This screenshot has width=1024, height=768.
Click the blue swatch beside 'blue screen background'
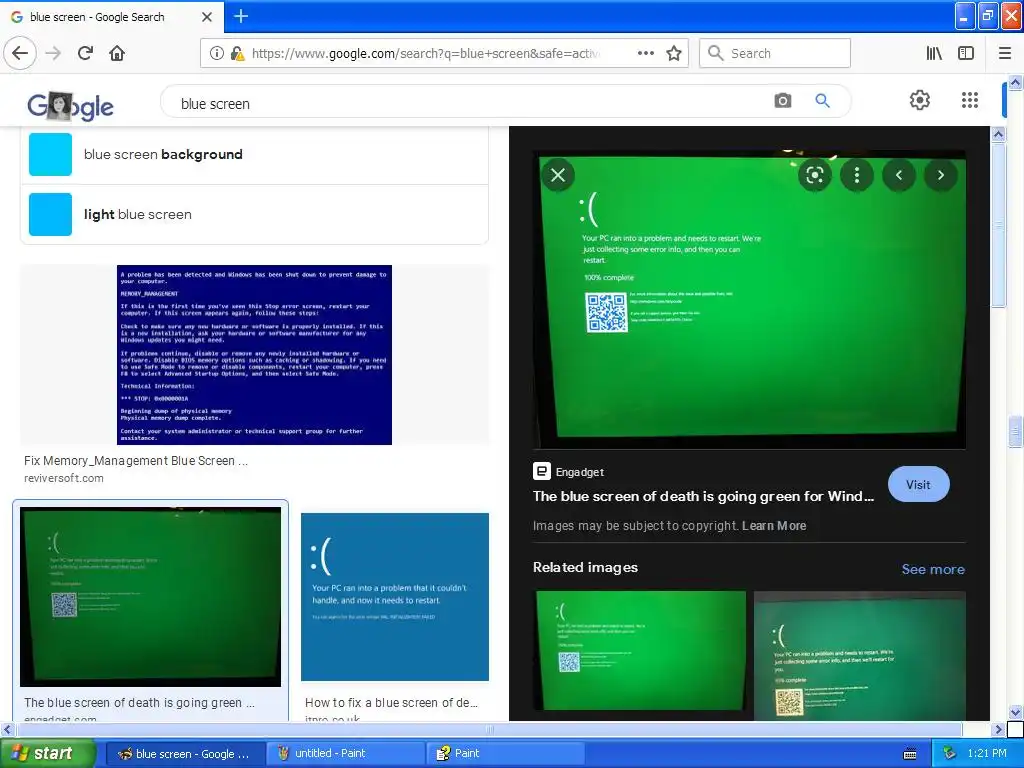coord(50,155)
